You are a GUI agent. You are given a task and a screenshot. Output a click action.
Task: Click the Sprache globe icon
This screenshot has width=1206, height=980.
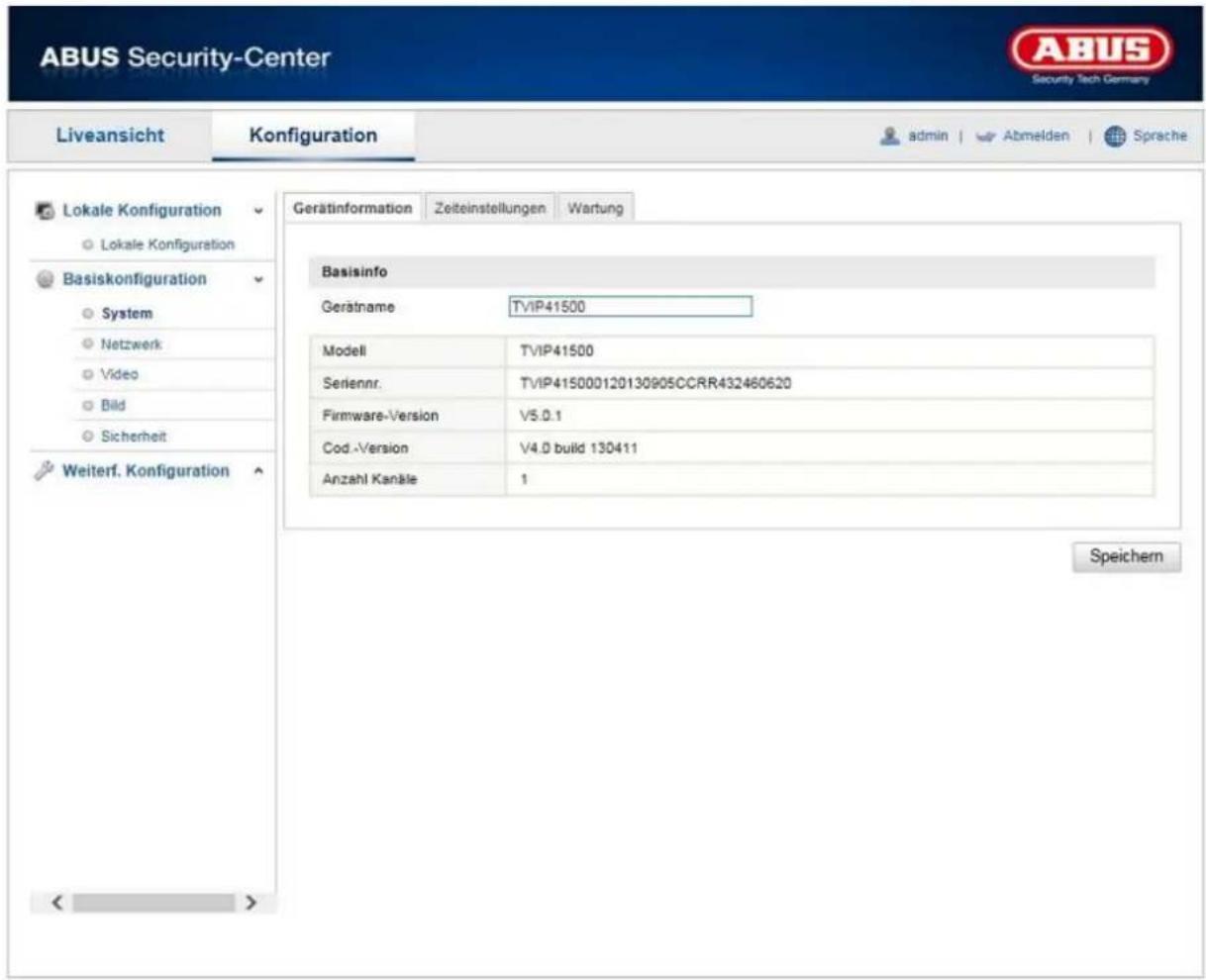pyautogui.click(x=1114, y=137)
